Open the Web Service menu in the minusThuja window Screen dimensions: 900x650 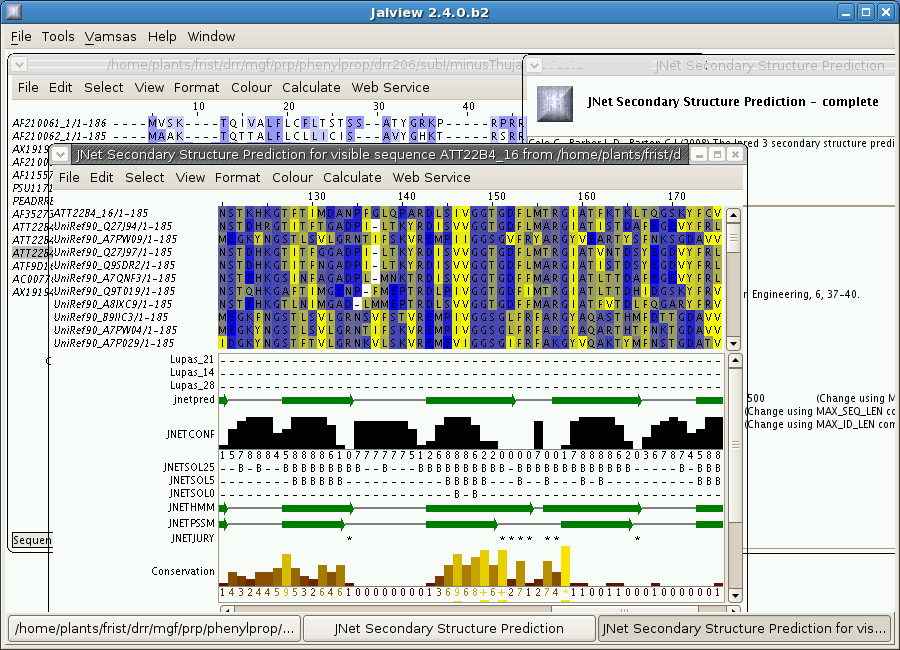tap(390, 87)
